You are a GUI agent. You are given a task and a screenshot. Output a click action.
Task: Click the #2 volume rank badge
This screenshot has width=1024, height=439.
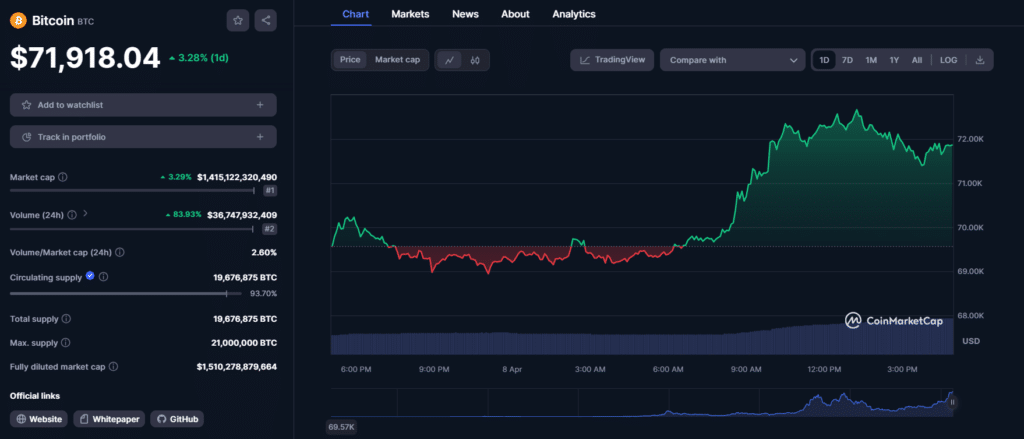[x=270, y=229]
